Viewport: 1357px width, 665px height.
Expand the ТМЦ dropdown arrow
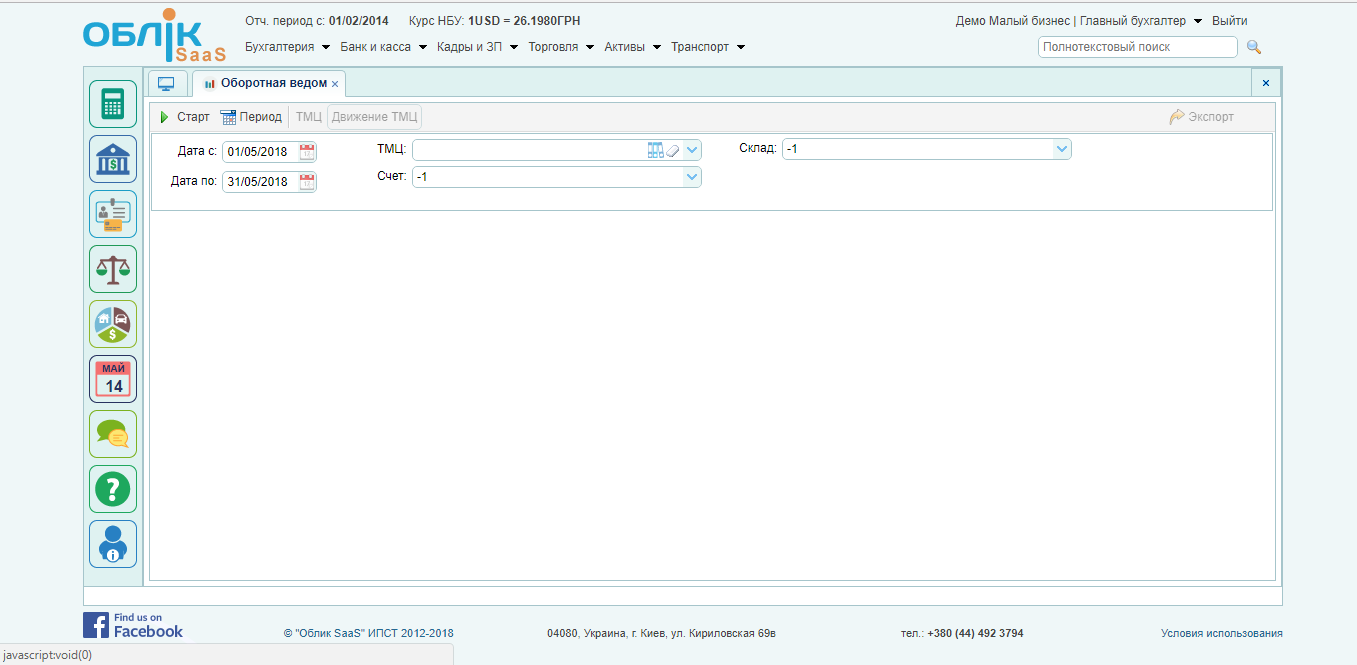point(692,150)
